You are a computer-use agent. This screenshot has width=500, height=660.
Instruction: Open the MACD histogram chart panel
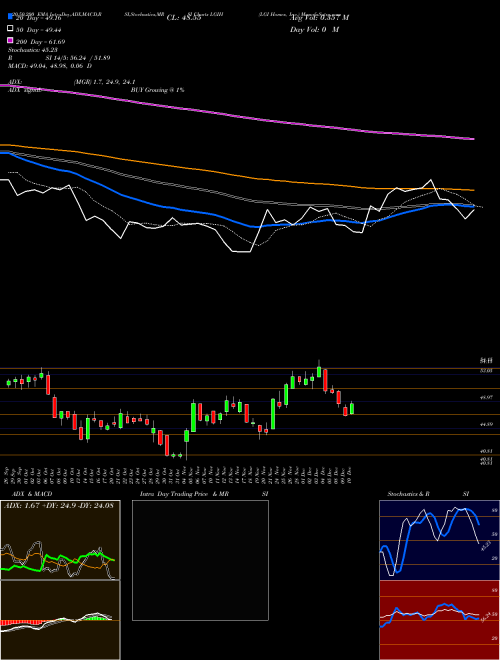point(60,620)
